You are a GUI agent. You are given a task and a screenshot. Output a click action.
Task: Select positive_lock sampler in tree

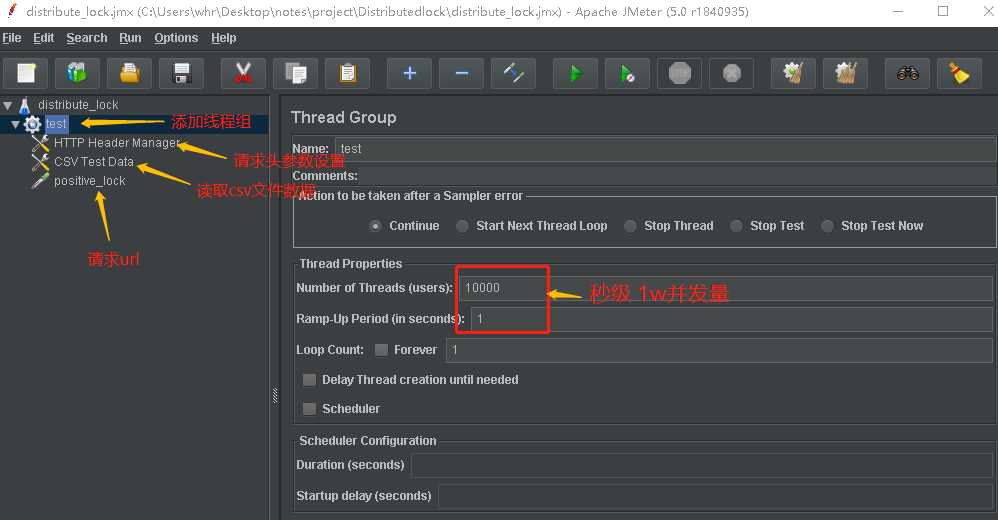[90, 181]
